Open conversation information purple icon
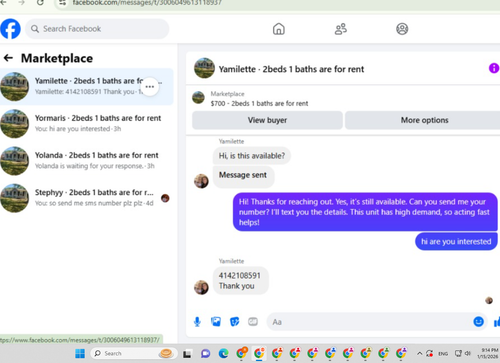500x363 pixels. tap(494, 68)
